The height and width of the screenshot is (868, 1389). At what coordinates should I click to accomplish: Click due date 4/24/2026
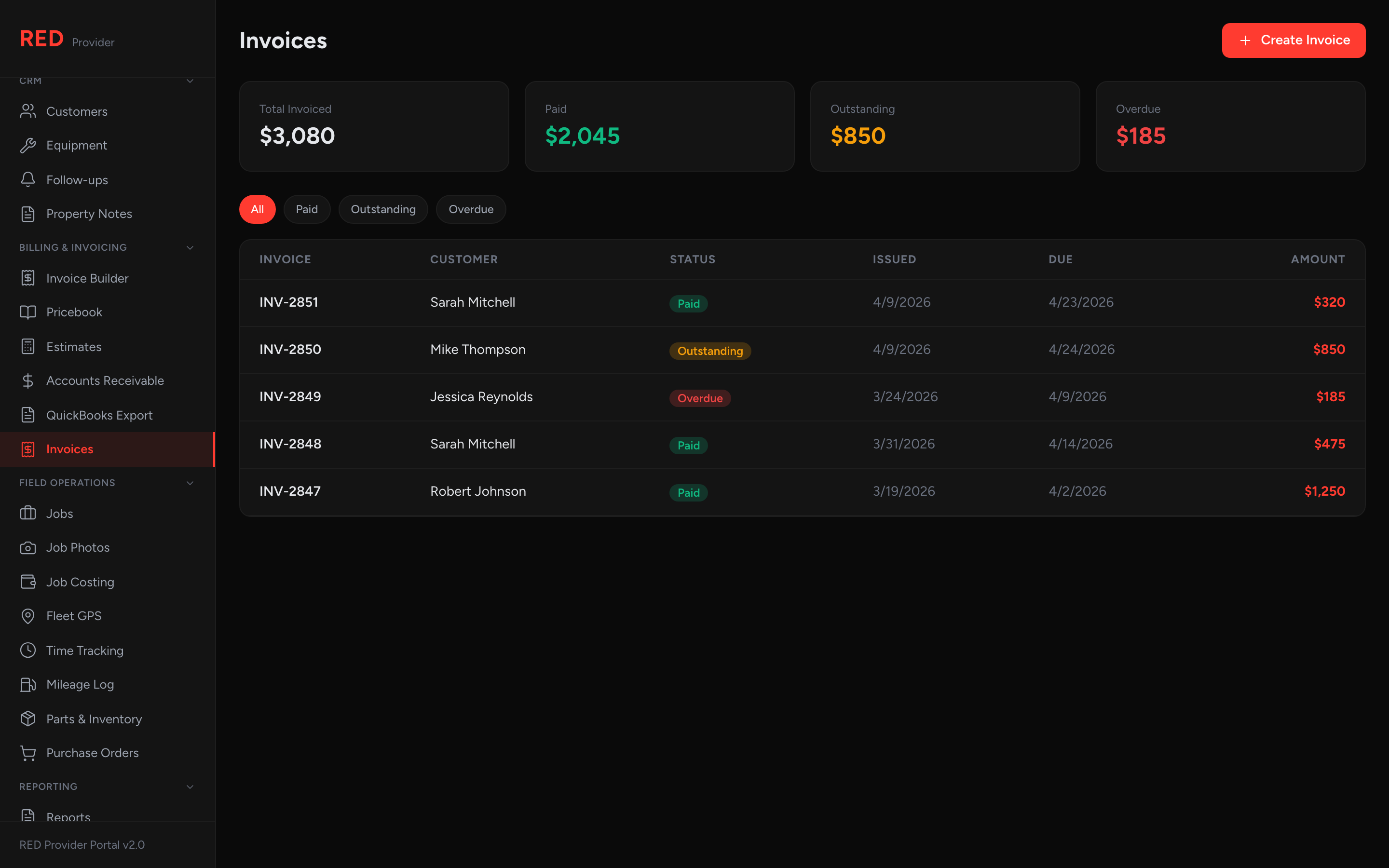(1081, 349)
